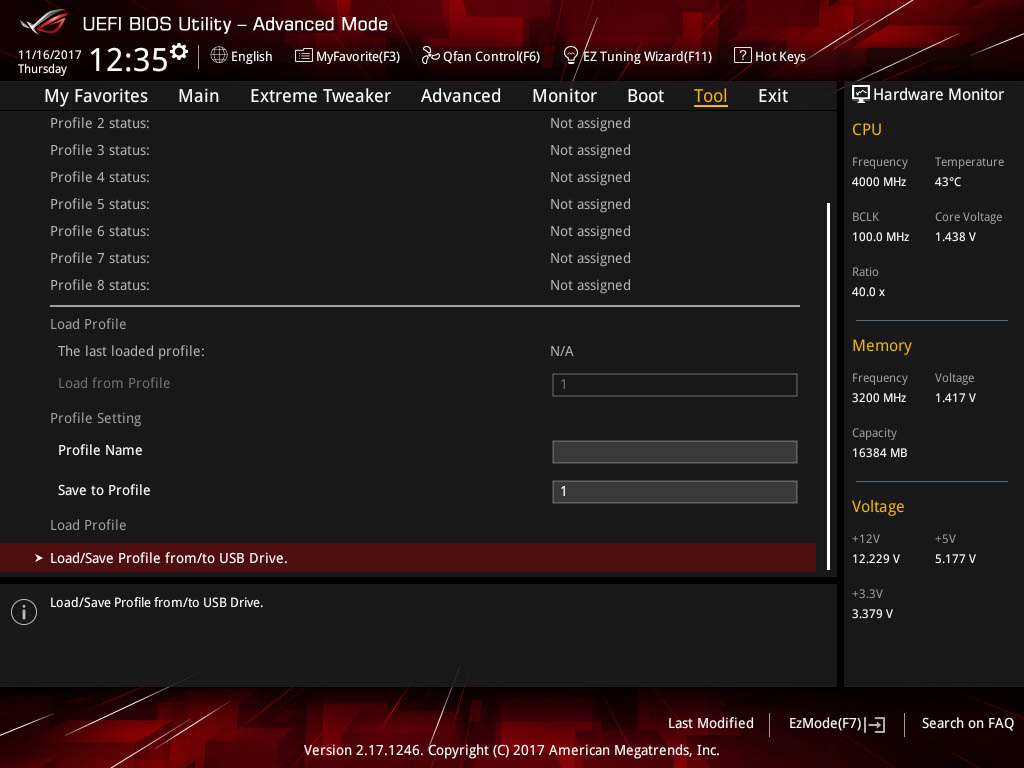1024x768 pixels.
Task: Switch to the Boot tab
Action: [x=645, y=96]
